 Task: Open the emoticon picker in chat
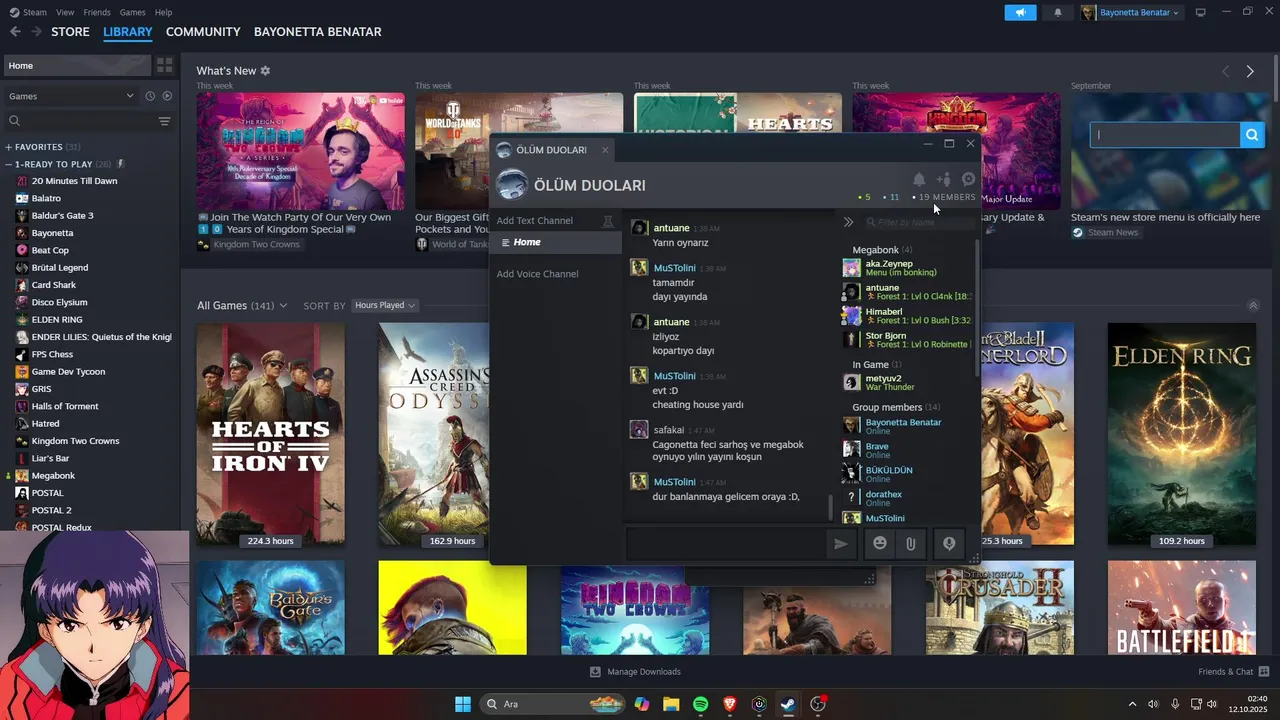point(880,543)
